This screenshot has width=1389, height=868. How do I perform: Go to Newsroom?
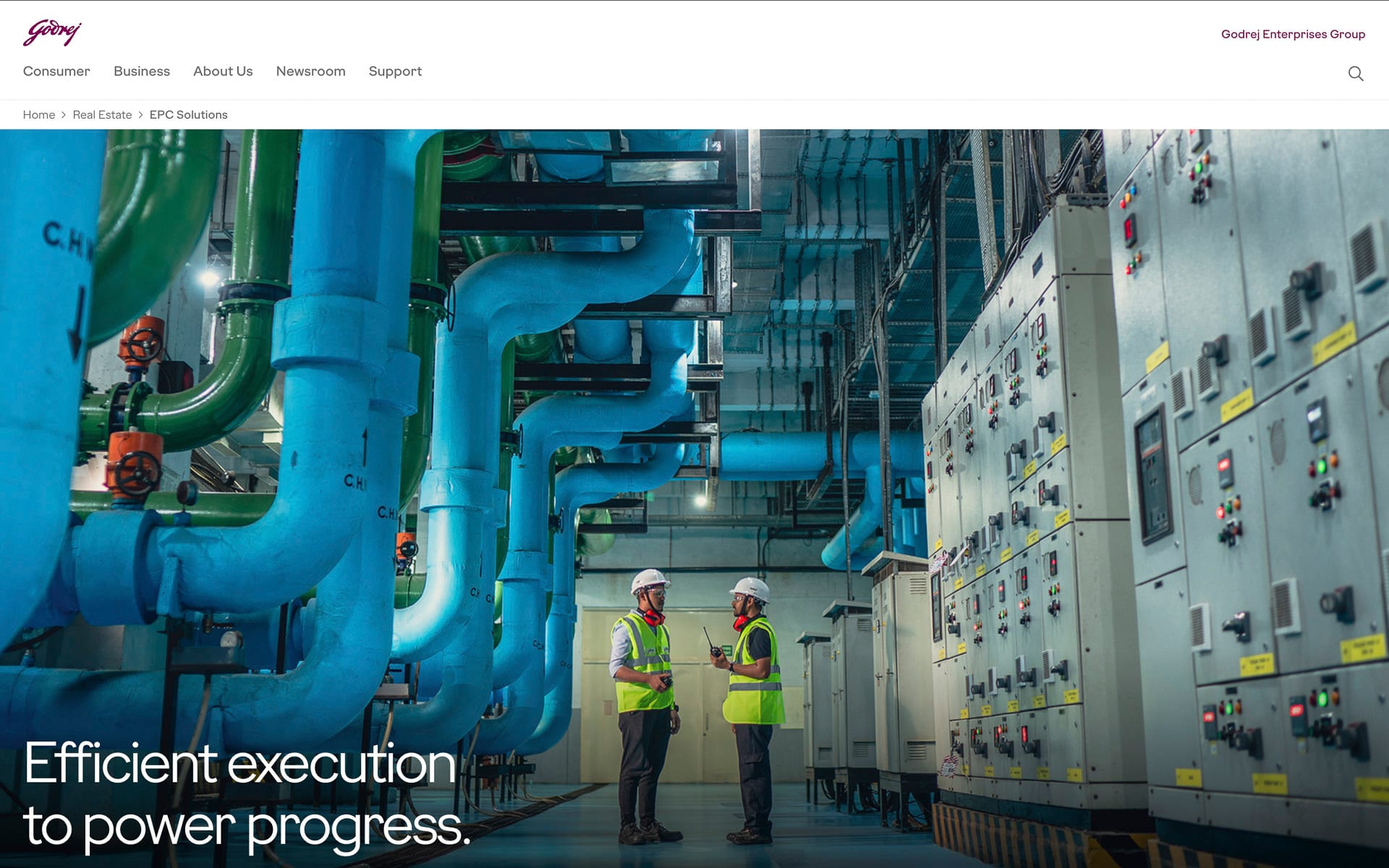(x=311, y=72)
